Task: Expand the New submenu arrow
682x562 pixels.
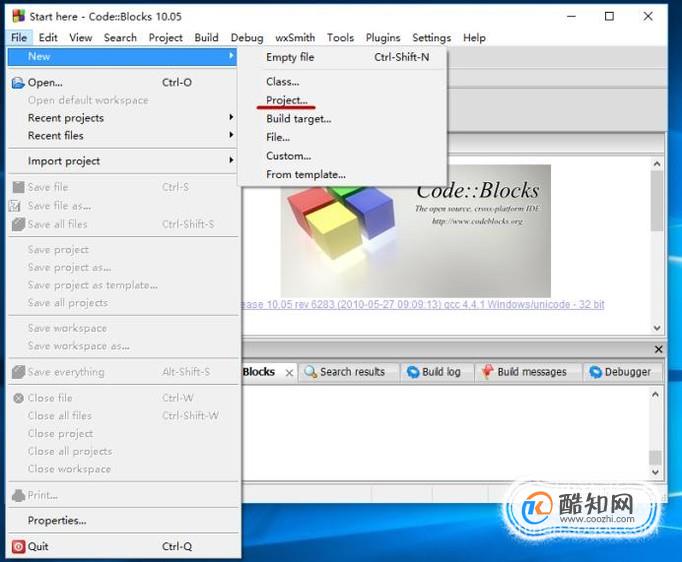Action: coord(231,56)
